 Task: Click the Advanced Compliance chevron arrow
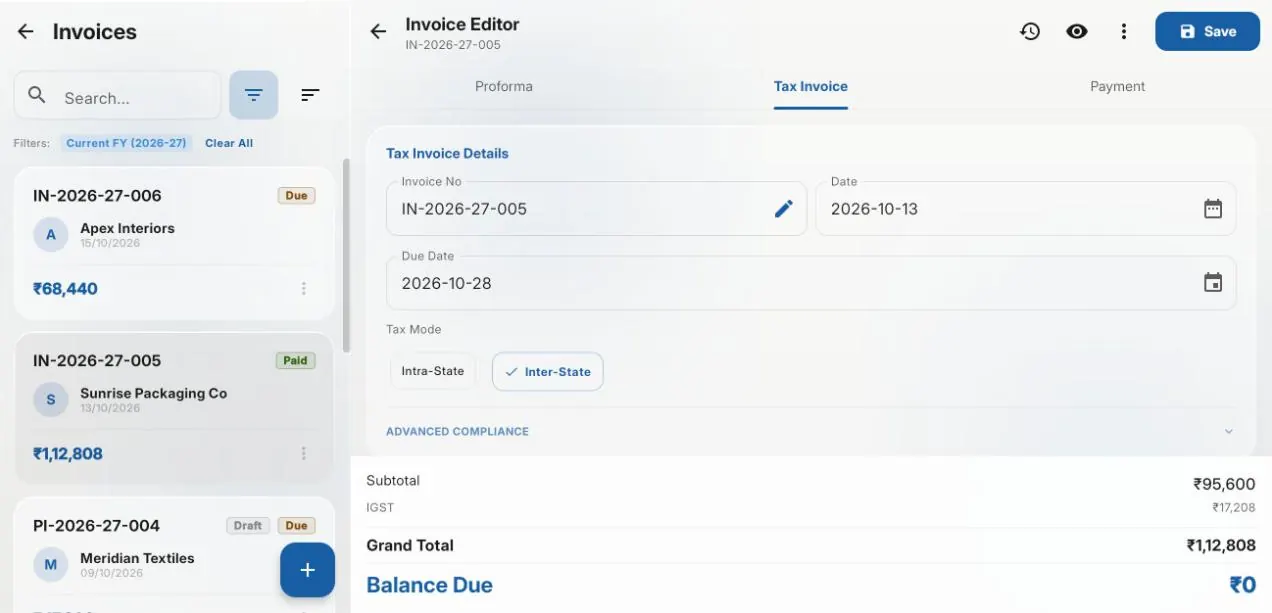coord(1228,432)
